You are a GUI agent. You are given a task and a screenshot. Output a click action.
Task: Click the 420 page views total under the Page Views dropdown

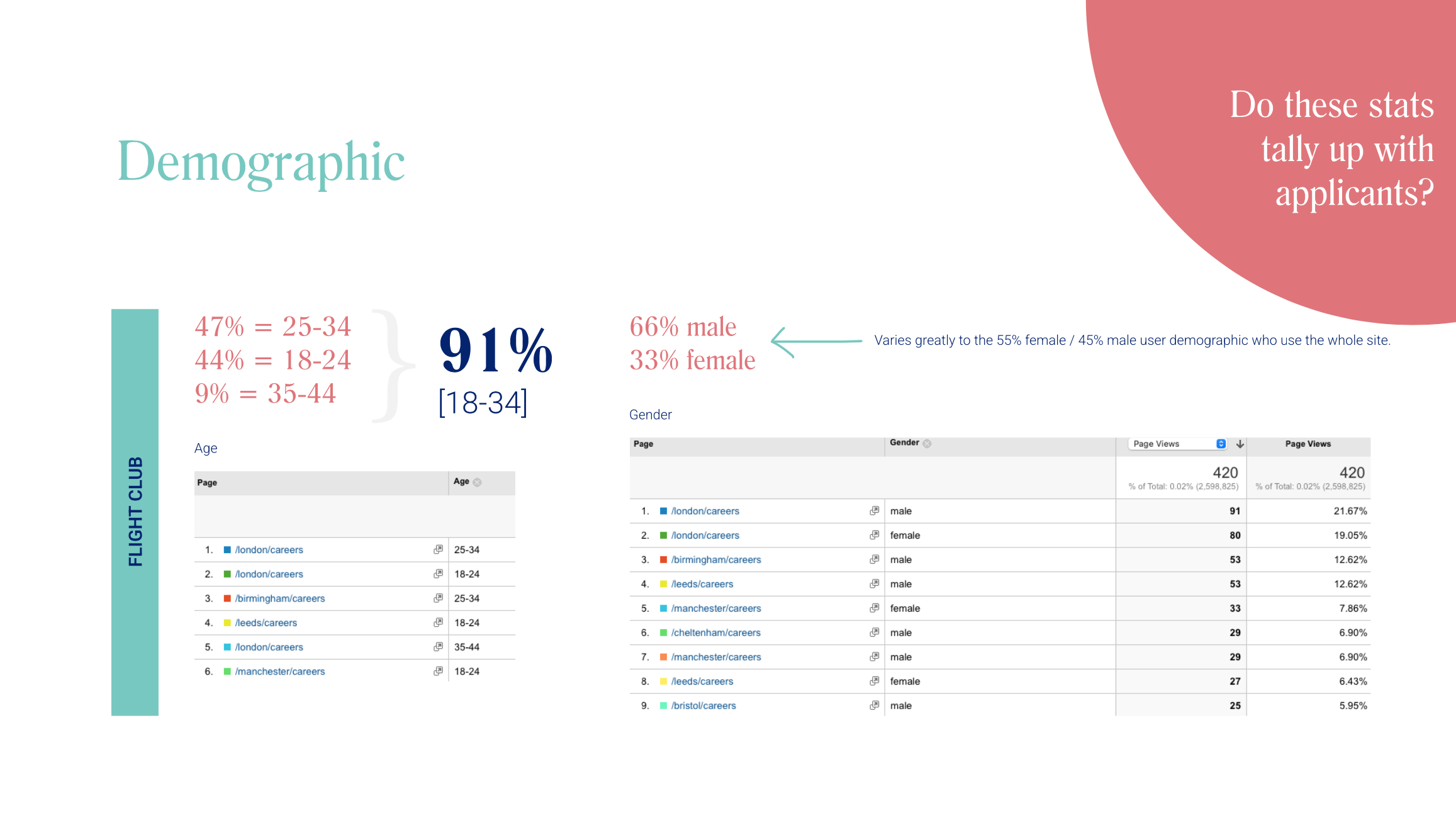[1225, 473]
